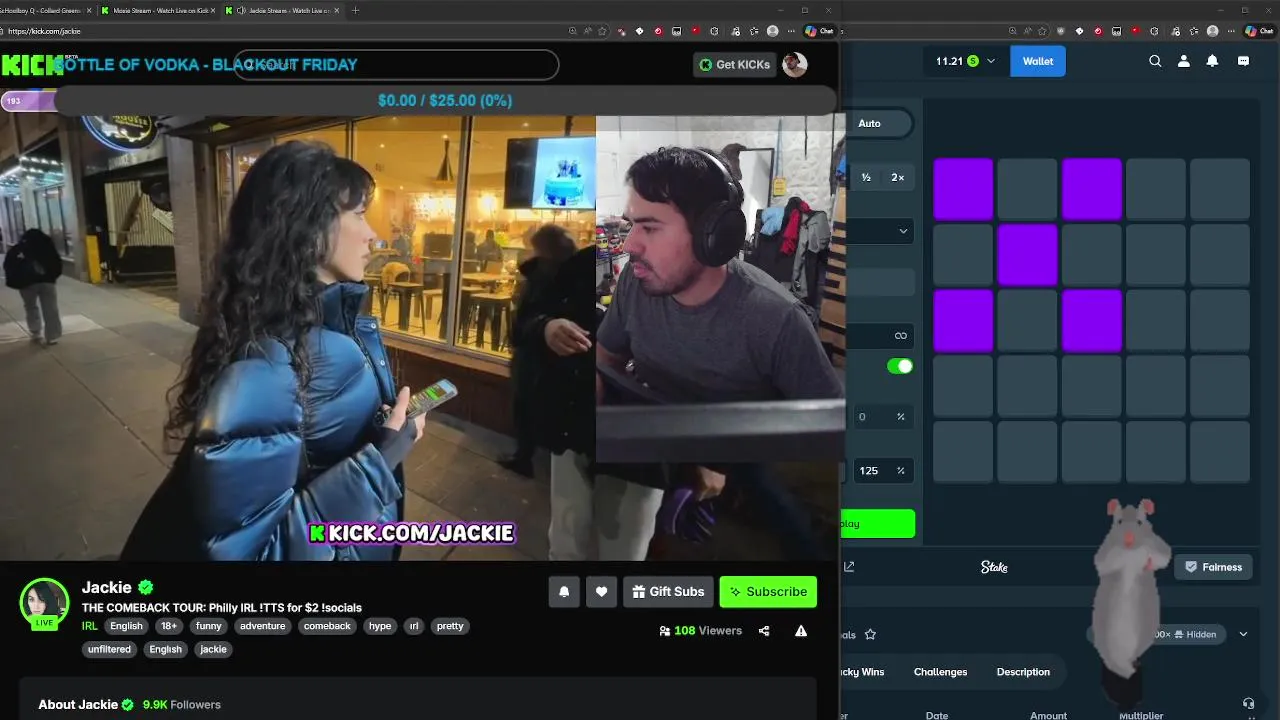The image size is (1280, 720).
Task: Favorite the game with the star icon
Action: [870, 634]
